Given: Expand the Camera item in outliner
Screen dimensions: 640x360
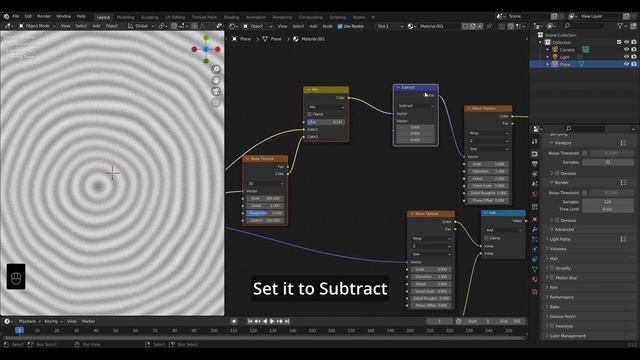Looking at the screenshot, I should (x=548, y=50).
